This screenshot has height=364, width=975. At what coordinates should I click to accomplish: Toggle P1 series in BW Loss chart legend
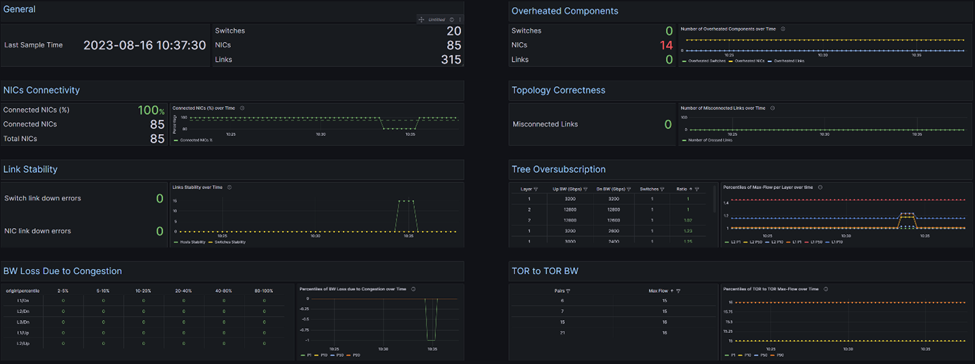[306, 355]
